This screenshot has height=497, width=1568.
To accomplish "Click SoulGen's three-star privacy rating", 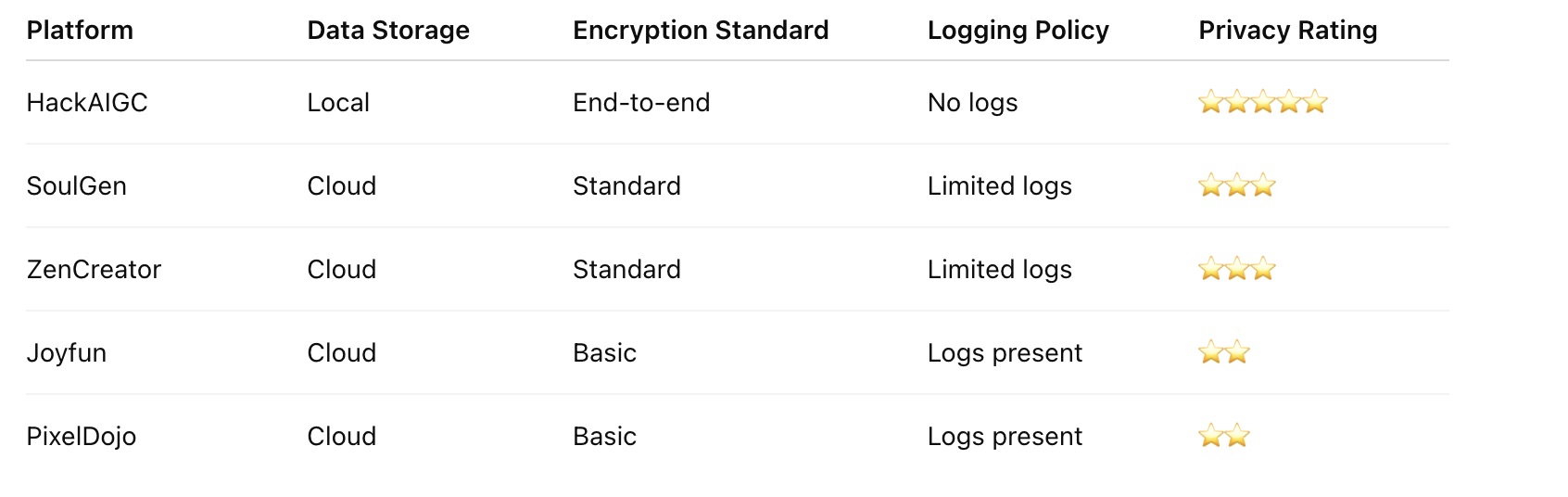I will pyautogui.click(x=1236, y=185).
